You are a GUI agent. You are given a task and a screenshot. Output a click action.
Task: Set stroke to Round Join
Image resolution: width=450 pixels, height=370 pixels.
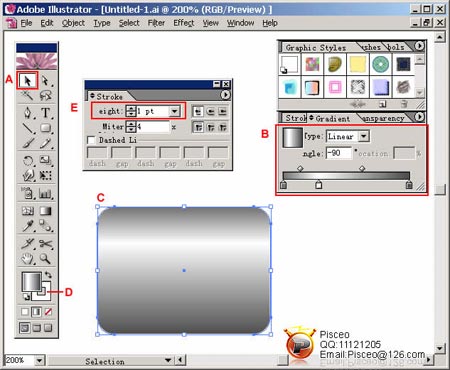(210, 127)
